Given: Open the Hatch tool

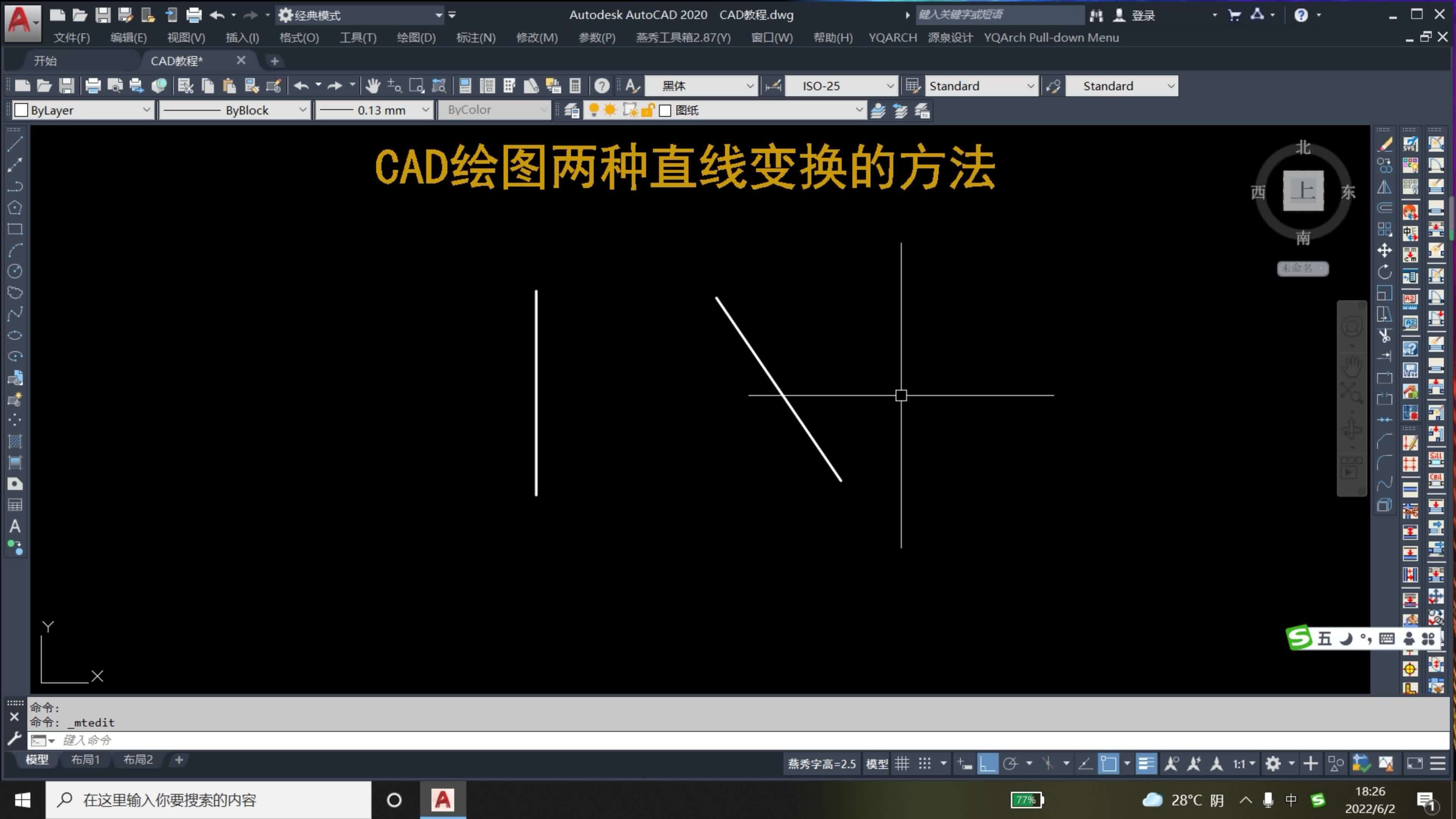Looking at the screenshot, I should [15, 441].
